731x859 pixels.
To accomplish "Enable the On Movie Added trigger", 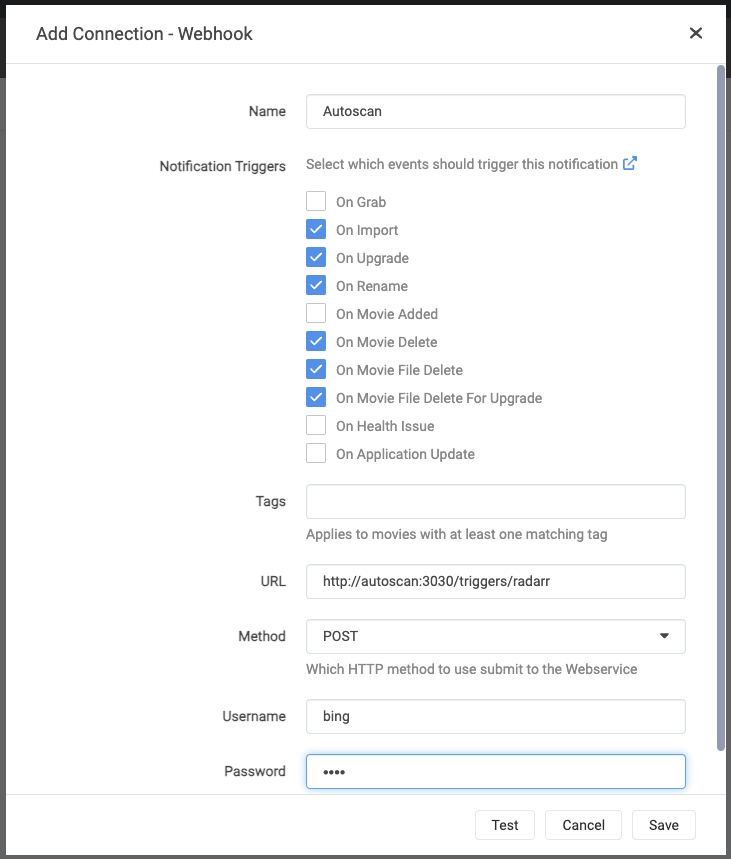I will [x=316, y=313].
